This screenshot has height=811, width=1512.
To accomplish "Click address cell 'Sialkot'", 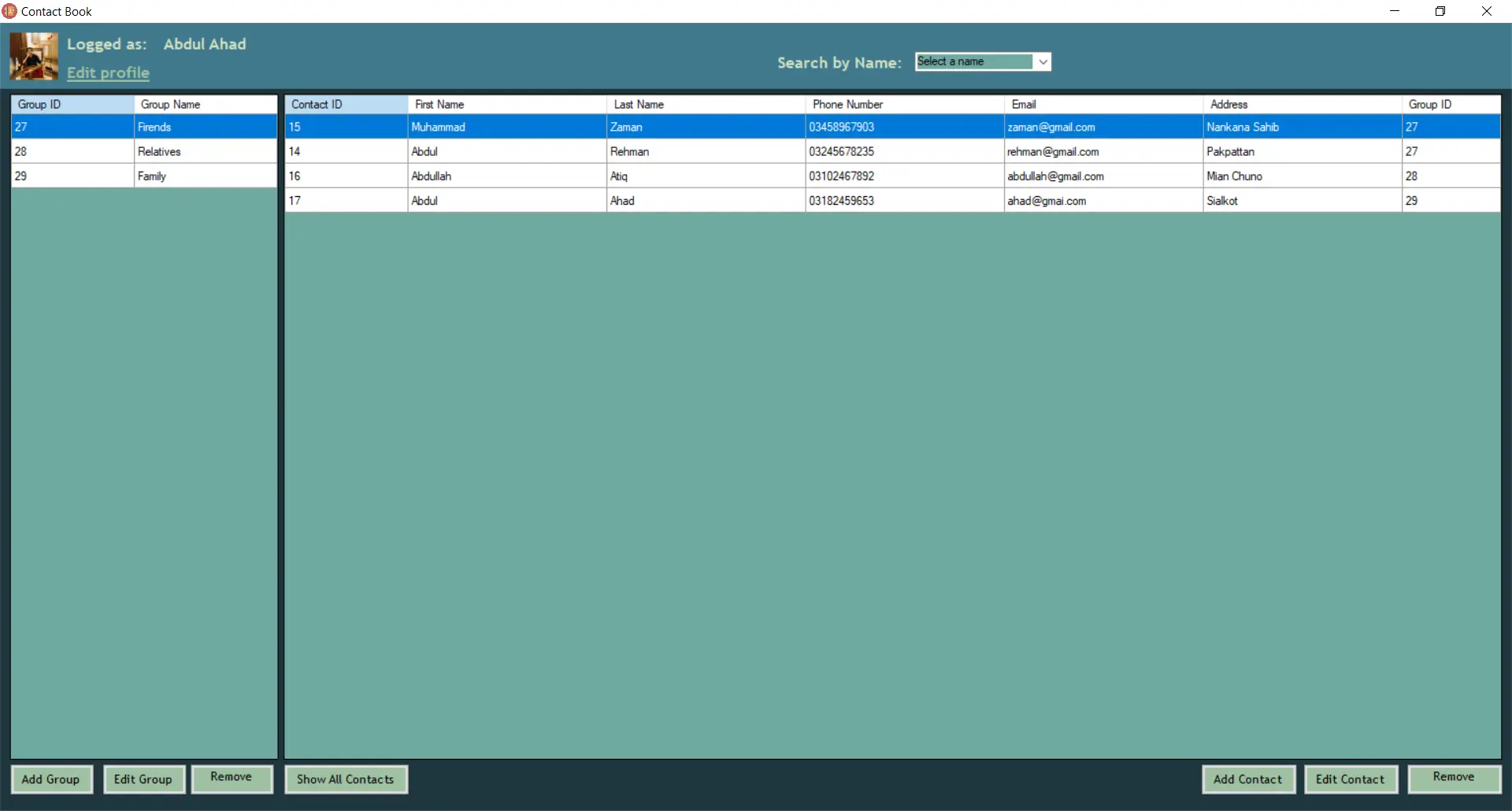I will (x=1303, y=201).
